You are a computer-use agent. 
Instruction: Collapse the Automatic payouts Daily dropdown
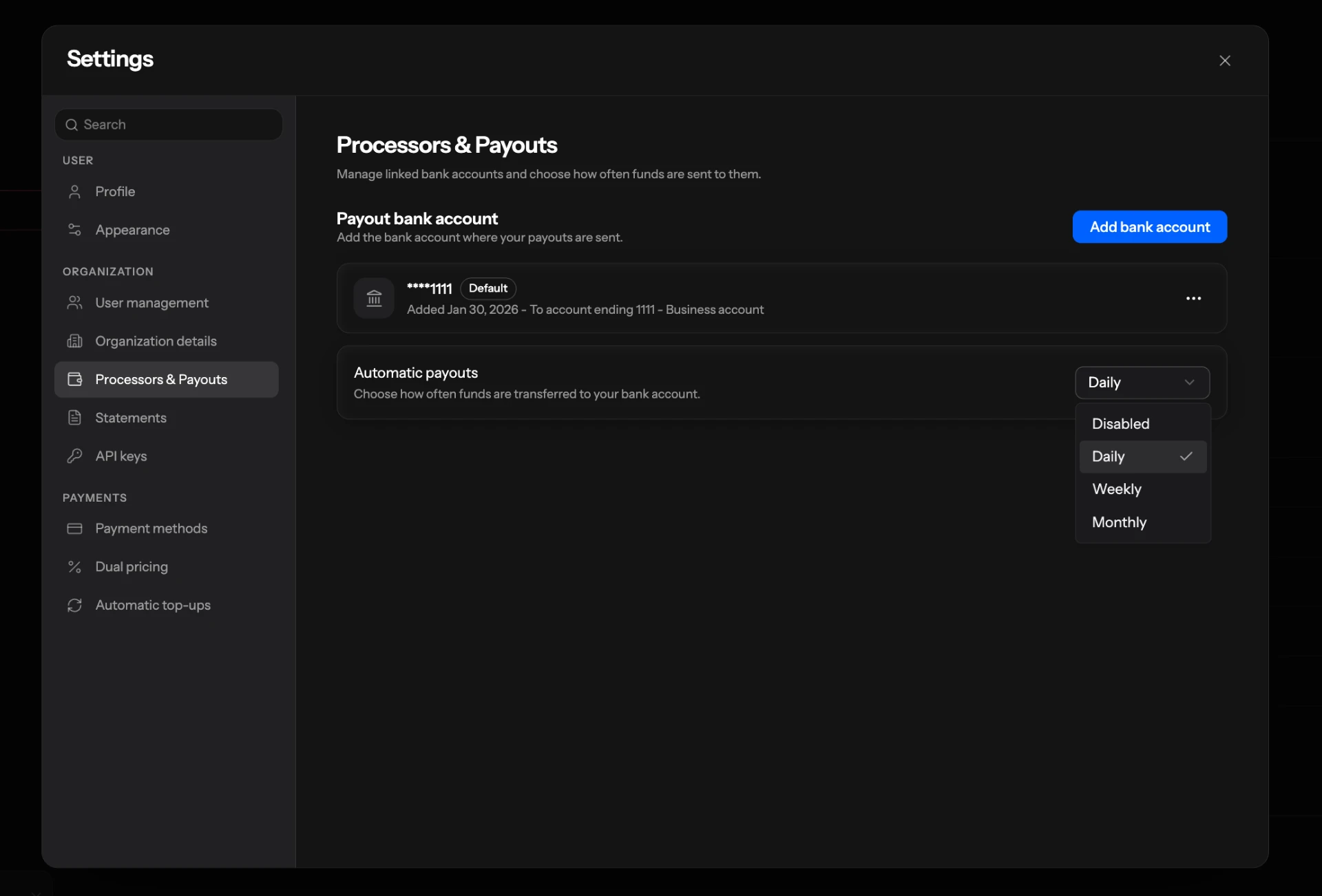(x=1142, y=383)
